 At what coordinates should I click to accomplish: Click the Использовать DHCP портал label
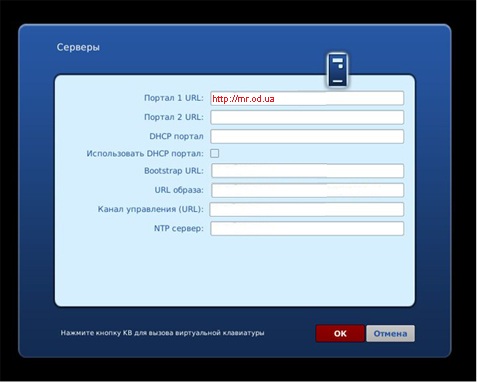pyautogui.click(x=145, y=154)
